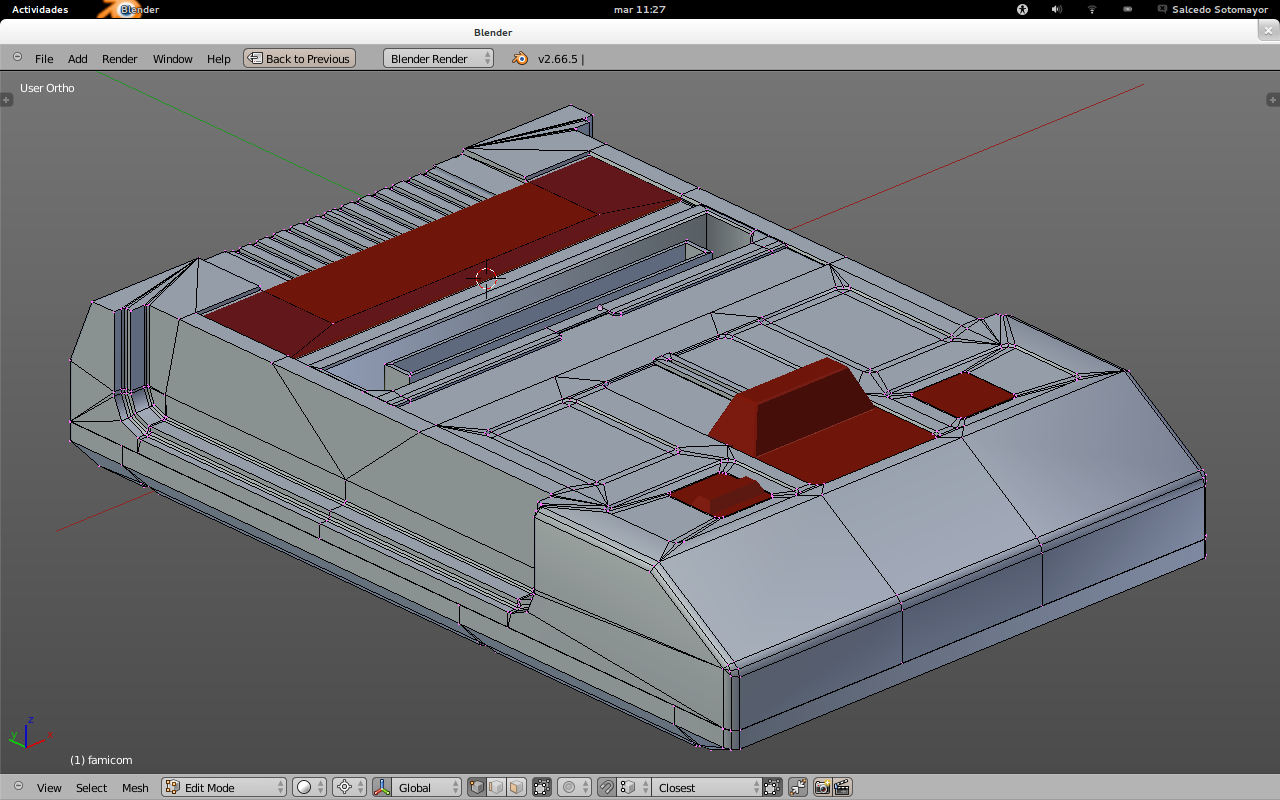Toggle limit selection to visible
The width and height of the screenshot is (1280, 800).
click(x=542, y=788)
